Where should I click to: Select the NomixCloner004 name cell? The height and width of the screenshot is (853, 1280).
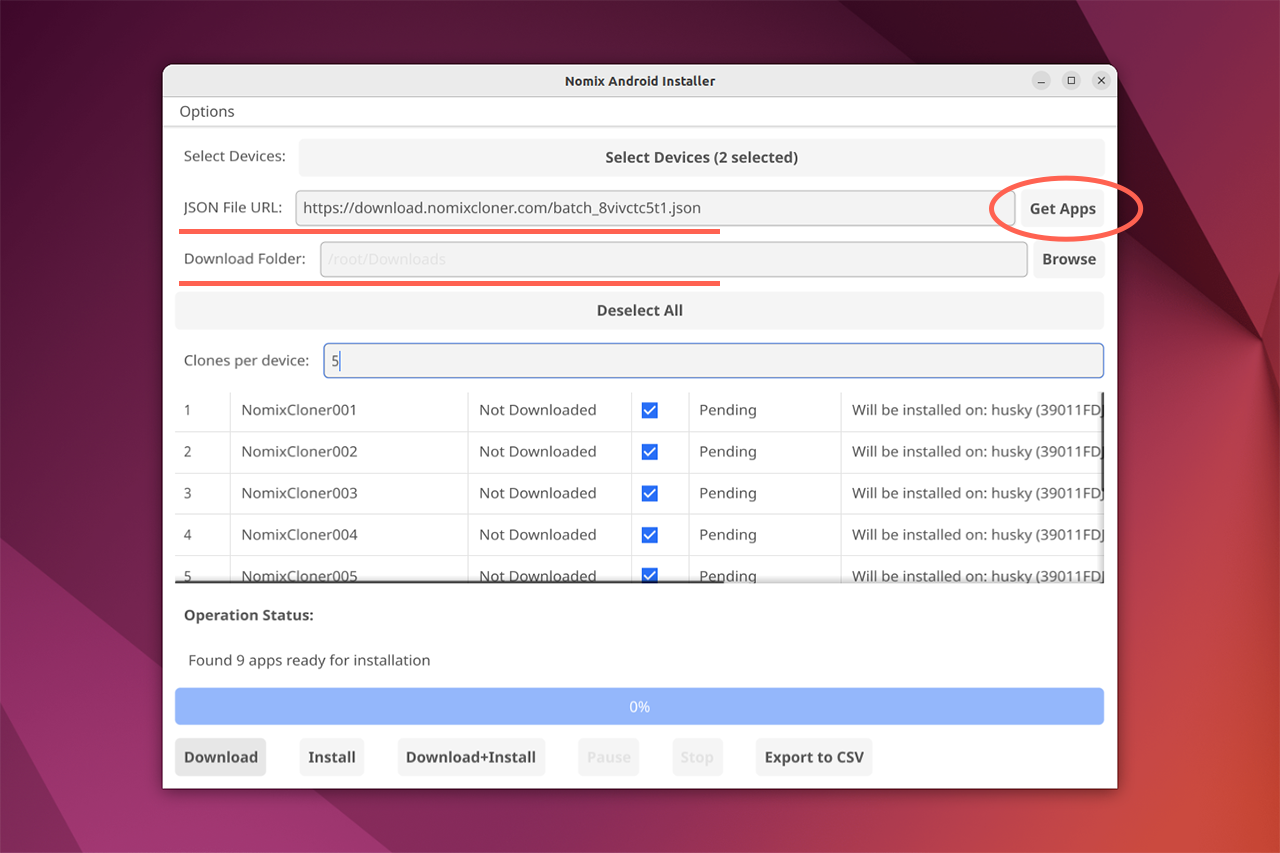coord(349,535)
